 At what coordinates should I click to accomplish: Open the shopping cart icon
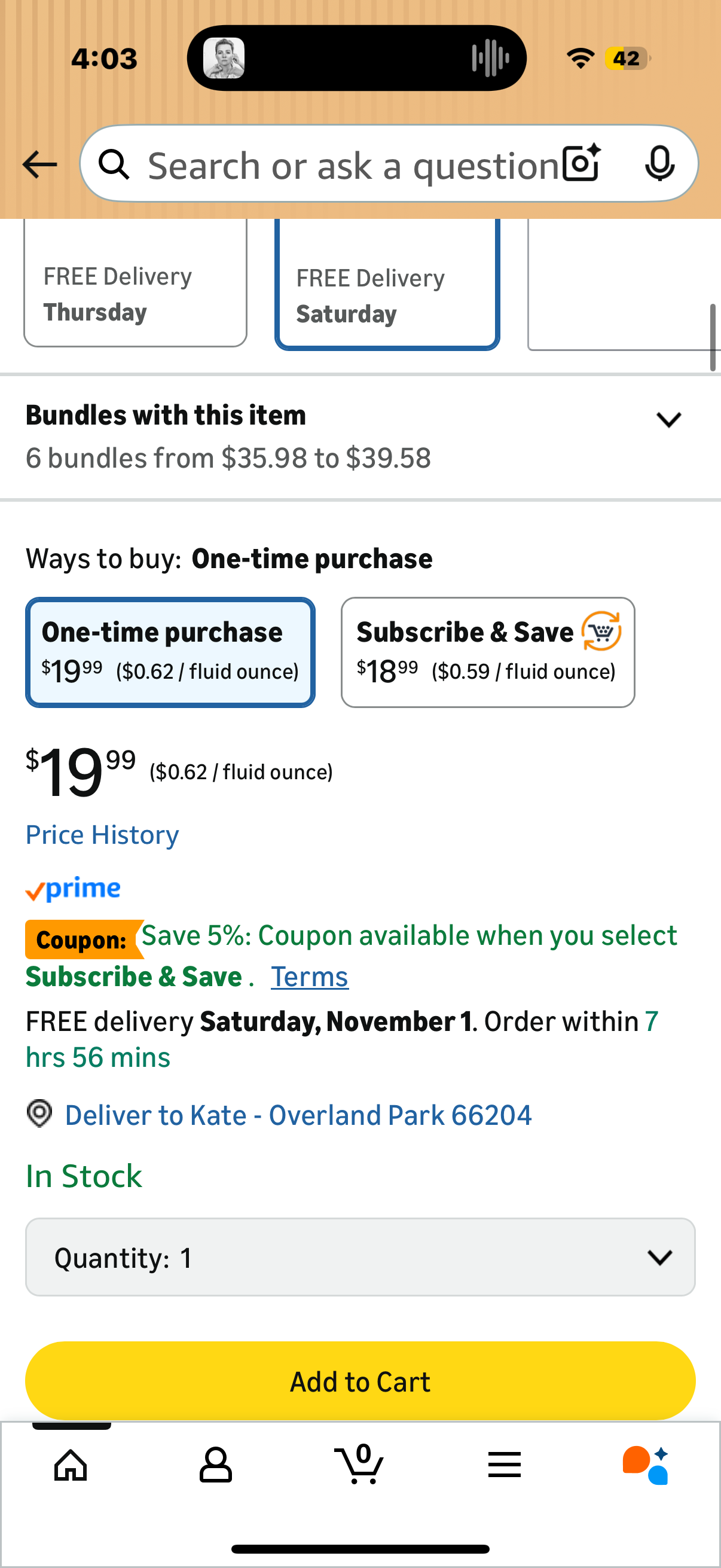coord(359,1463)
